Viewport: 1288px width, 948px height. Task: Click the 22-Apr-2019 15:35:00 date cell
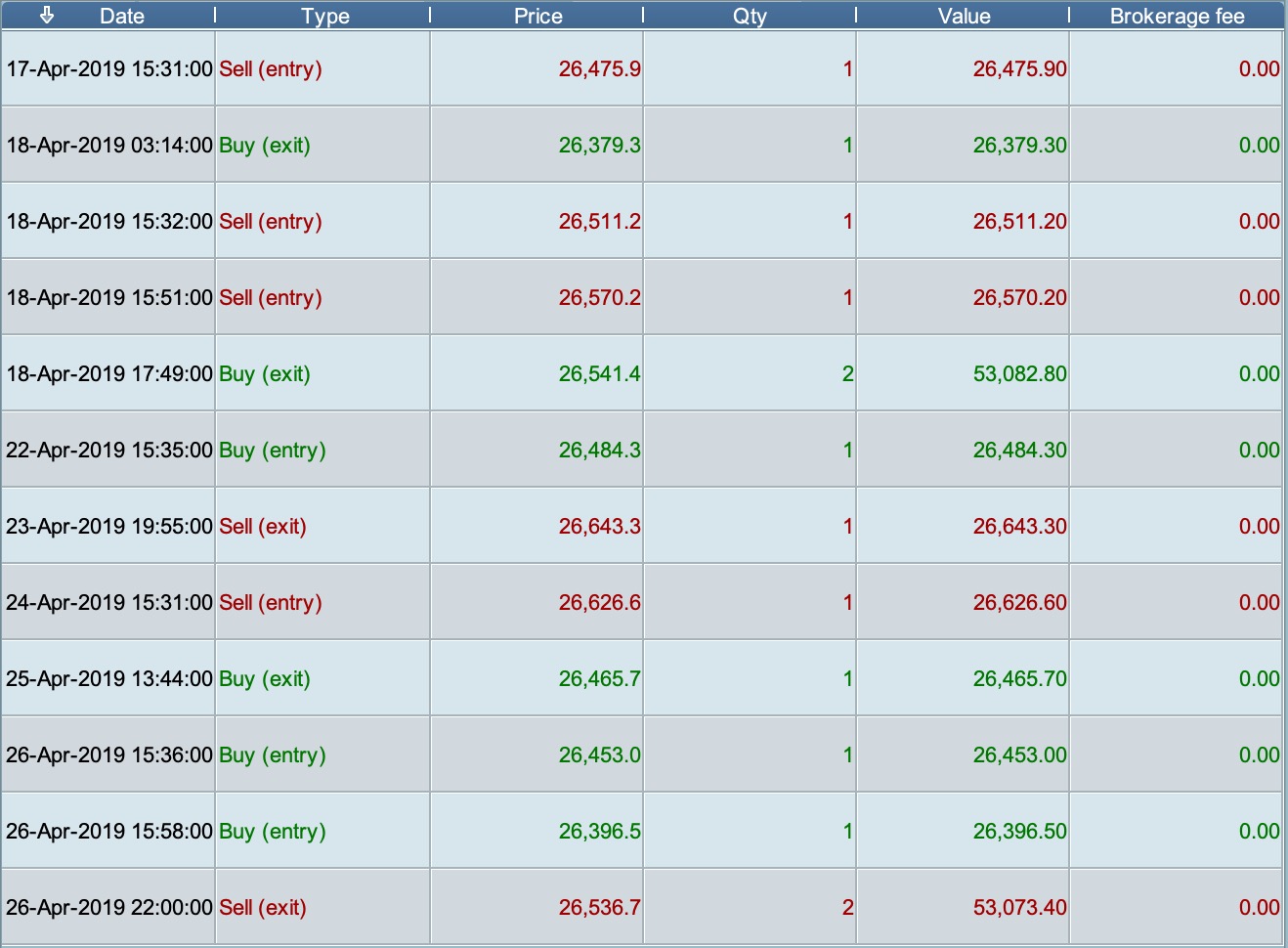point(109,451)
